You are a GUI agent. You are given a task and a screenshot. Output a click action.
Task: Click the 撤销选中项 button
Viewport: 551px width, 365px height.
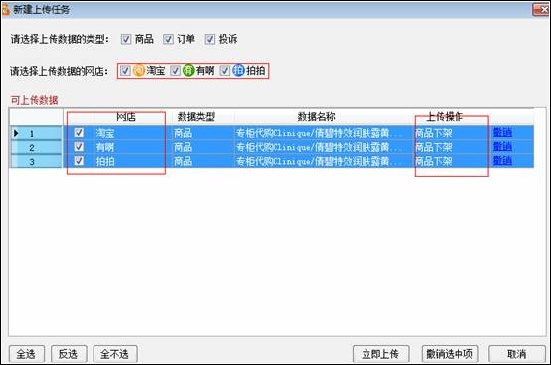point(450,354)
